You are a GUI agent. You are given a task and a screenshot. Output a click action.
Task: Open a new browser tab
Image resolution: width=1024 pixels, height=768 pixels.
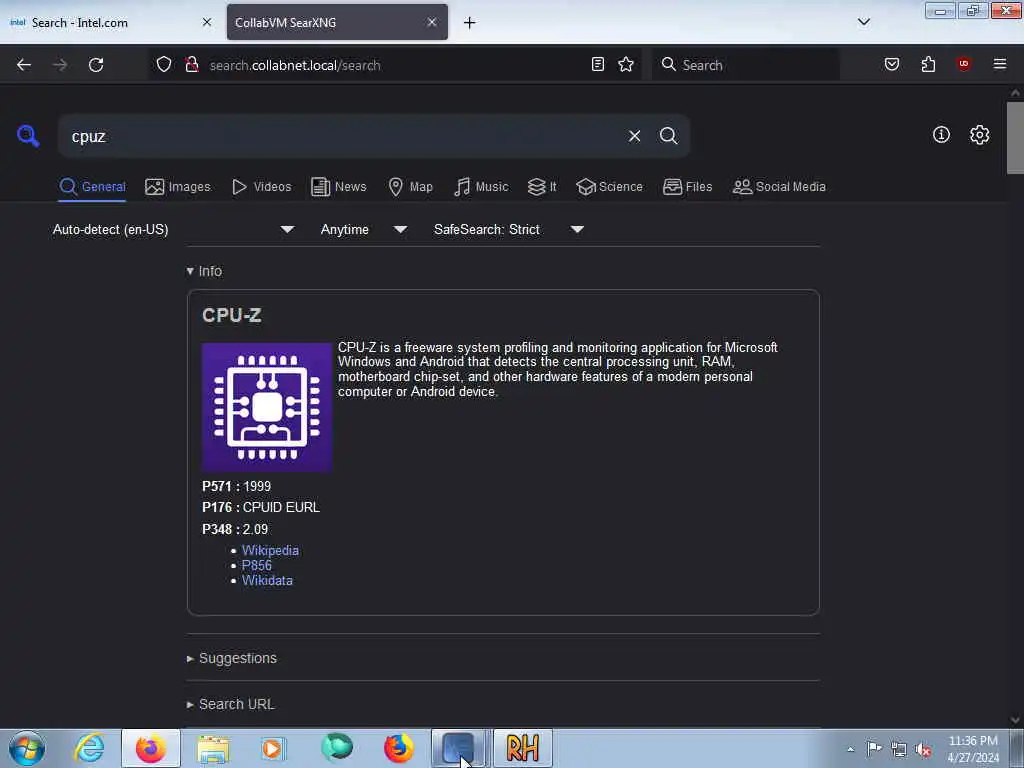coord(469,23)
